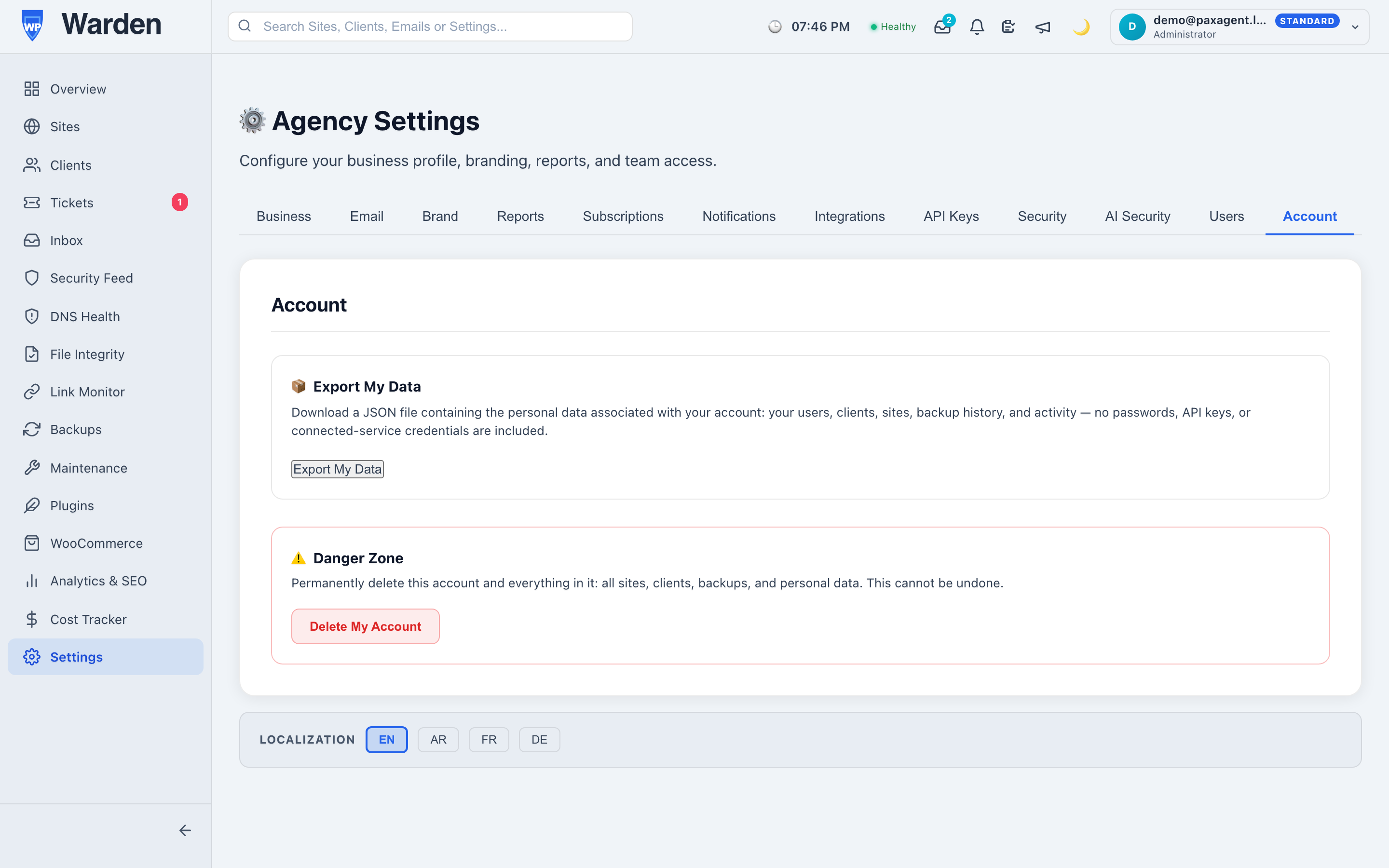Toggle dark mode moon icon
This screenshot has height=868, width=1389.
point(1081,27)
